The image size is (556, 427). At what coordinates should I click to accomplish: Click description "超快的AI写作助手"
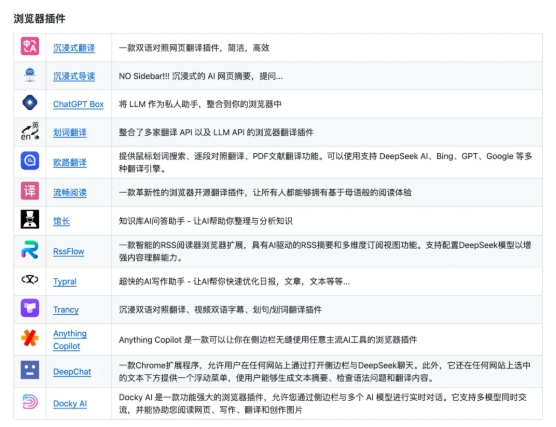point(234,282)
